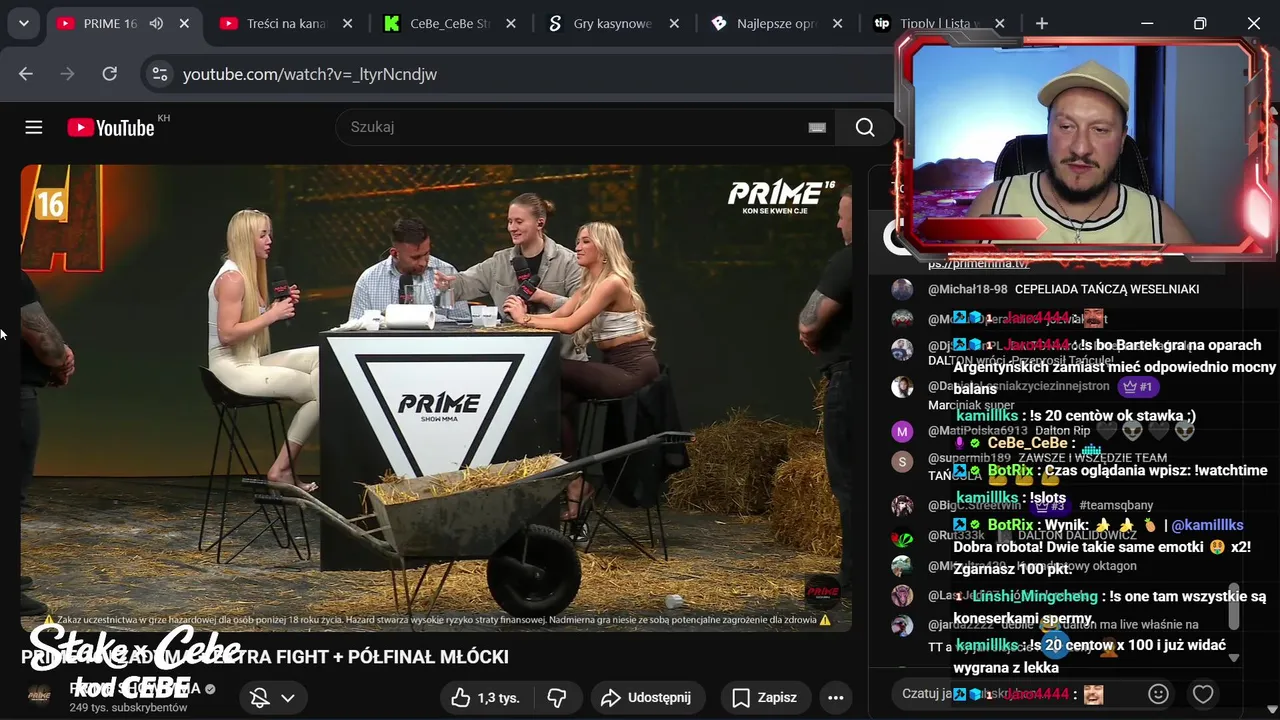The width and height of the screenshot is (1280, 720).
Task: Close the CeBe_CeBe tab
Action: pos(510,23)
